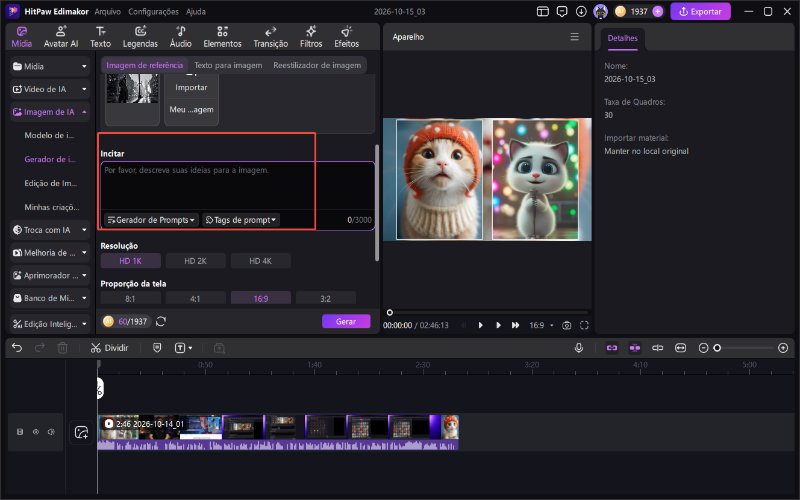The image size is (800, 500).
Task: Take a snapshot with the camera icon
Action: tap(566, 325)
